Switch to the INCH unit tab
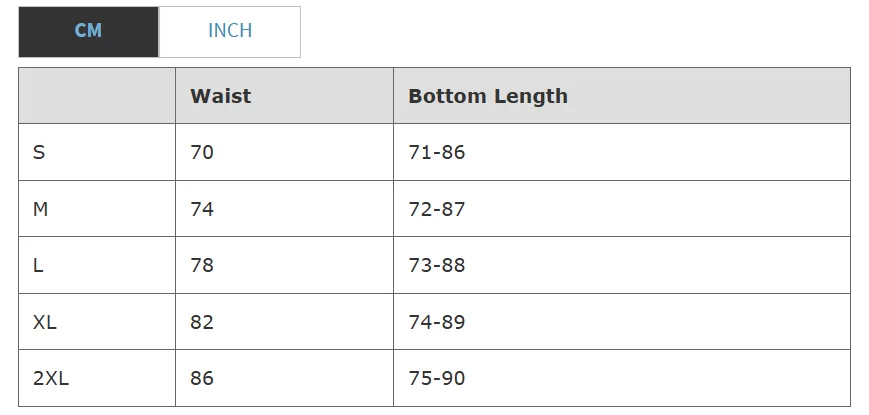 (229, 32)
